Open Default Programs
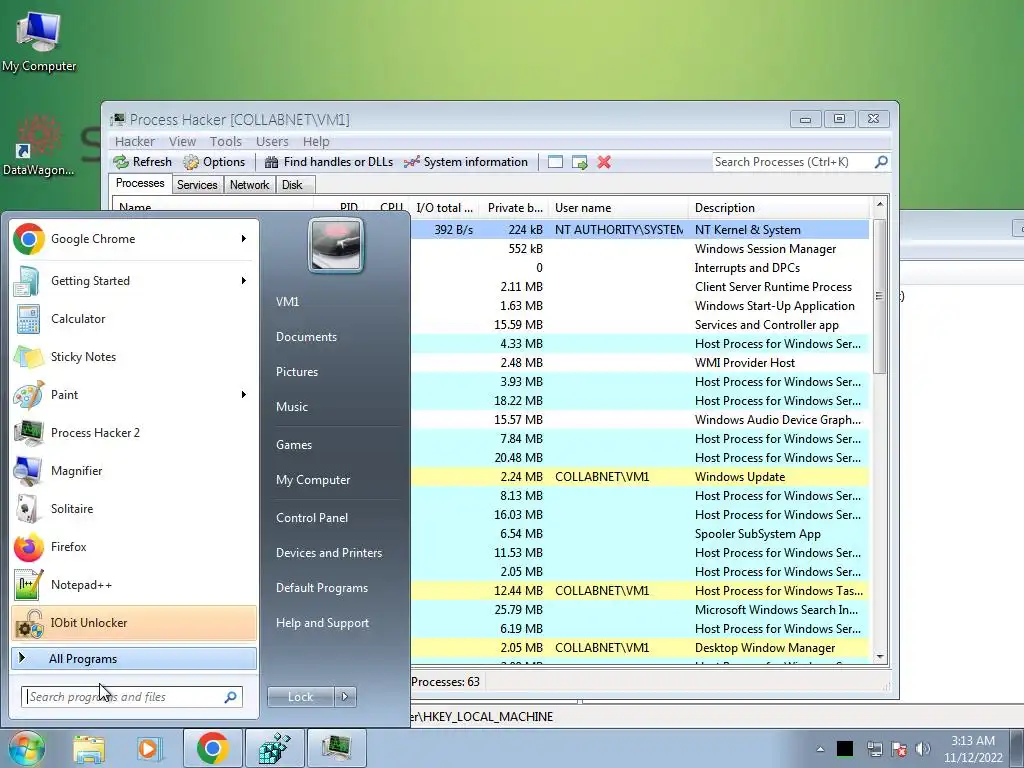This screenshot has height=768, width=1024. [x=321, y=588]
